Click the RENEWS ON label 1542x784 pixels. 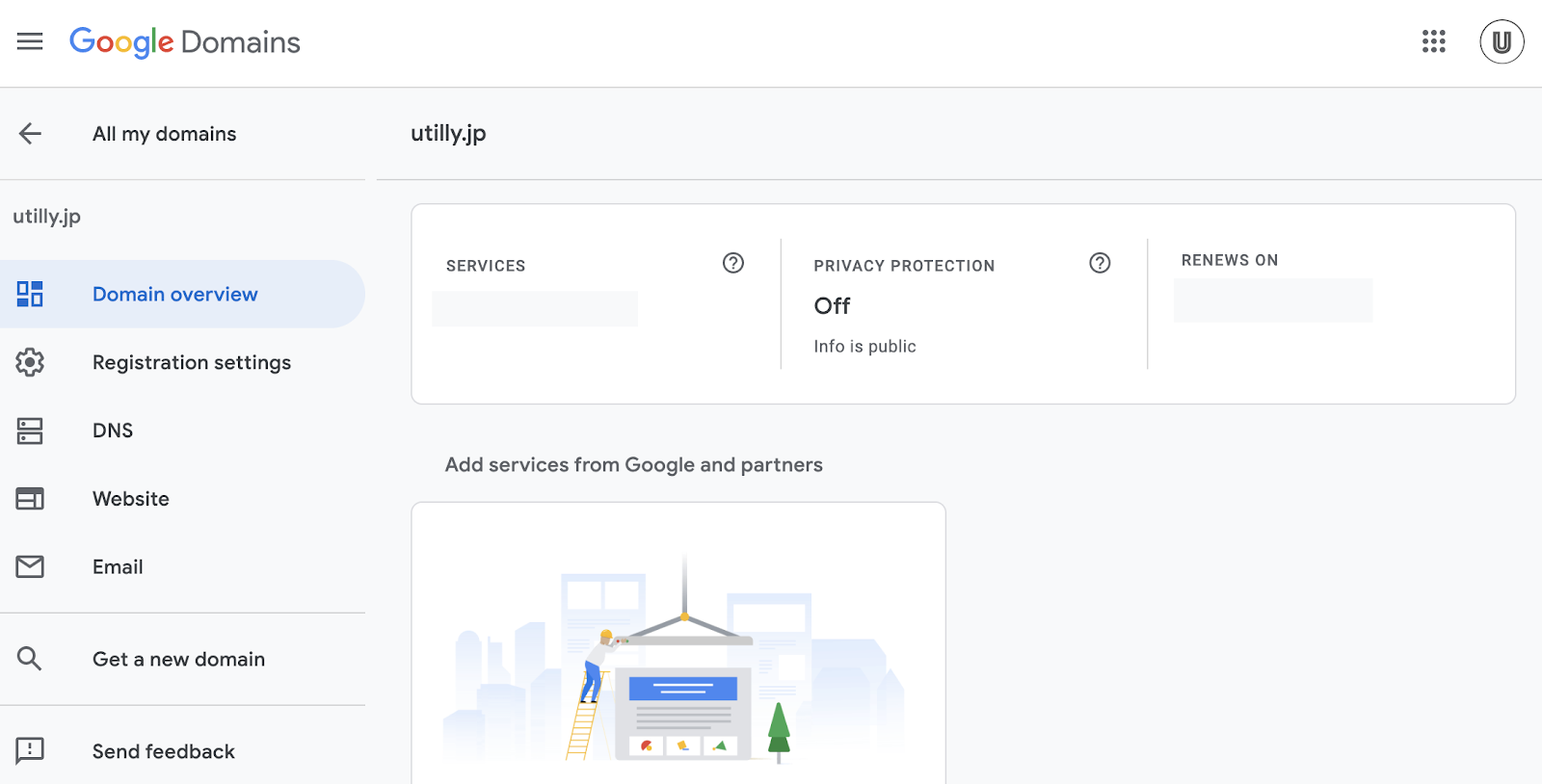1230,260
